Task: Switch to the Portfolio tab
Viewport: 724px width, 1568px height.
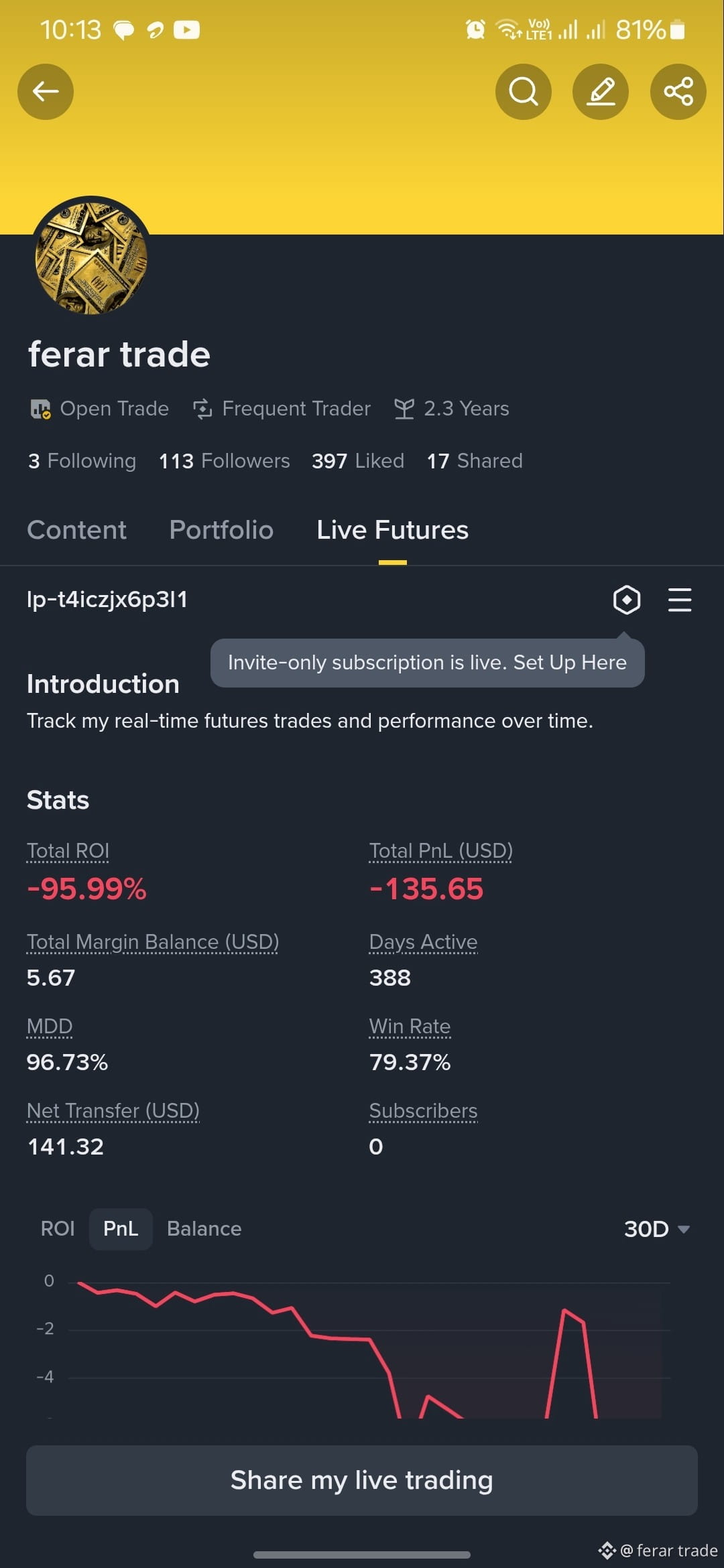Action: [x=221, y=530]
